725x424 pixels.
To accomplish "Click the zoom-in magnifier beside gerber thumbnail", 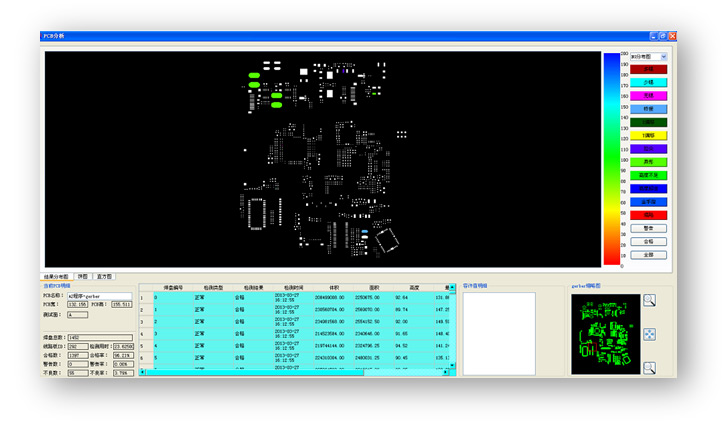I will 649,300.
